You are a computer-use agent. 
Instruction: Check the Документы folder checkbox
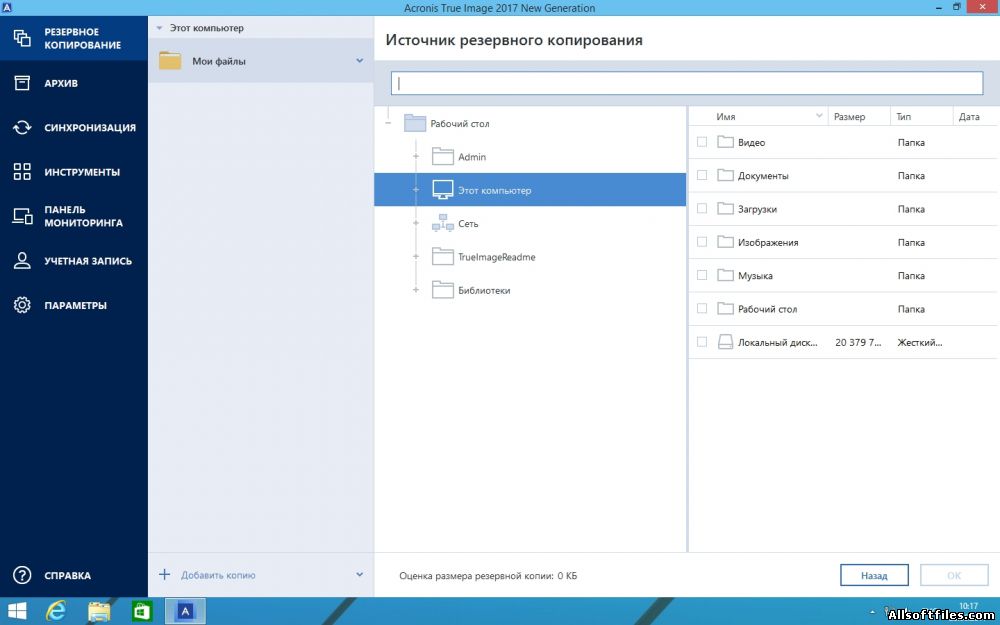click(702, 176)
